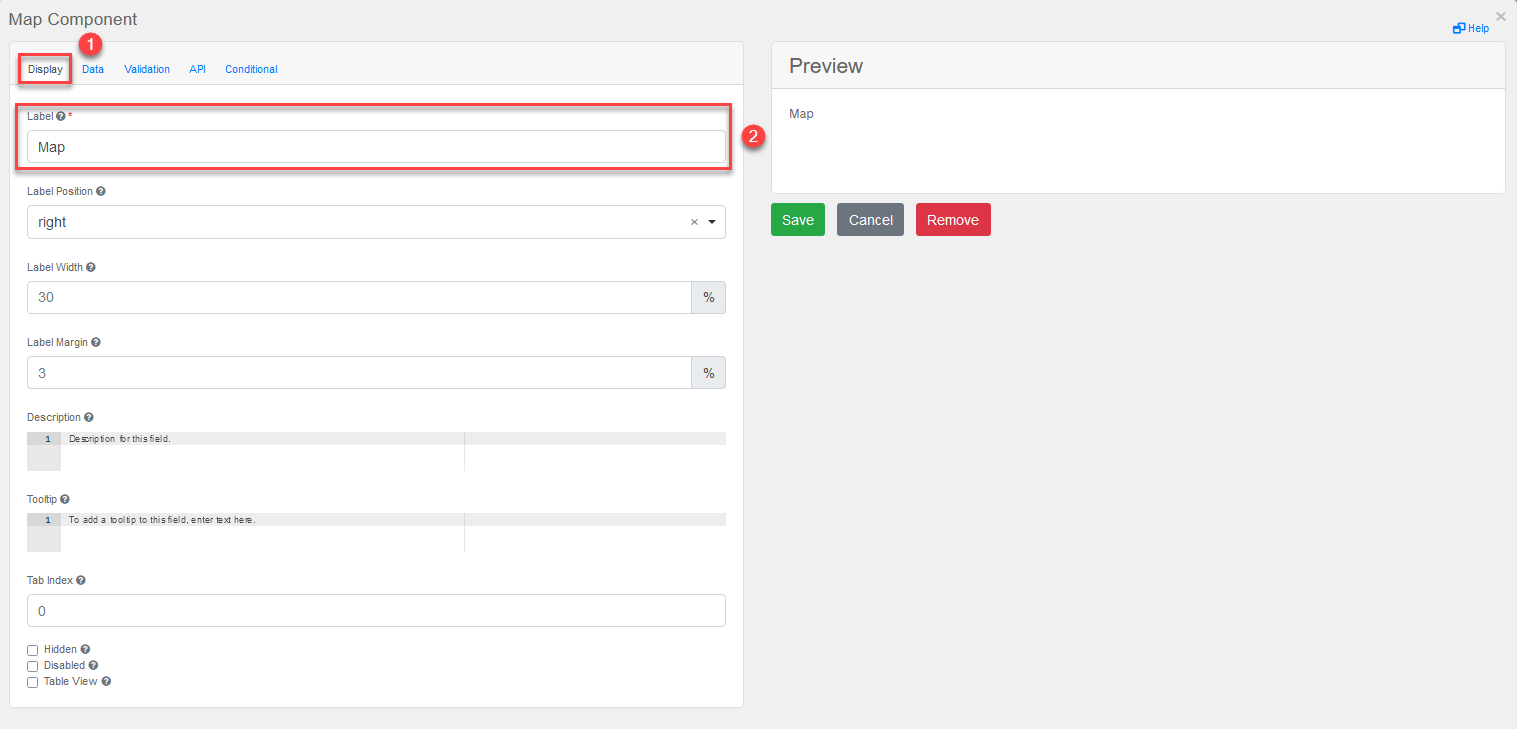Click the Hidden option help icon

click(x=85, y=649)
